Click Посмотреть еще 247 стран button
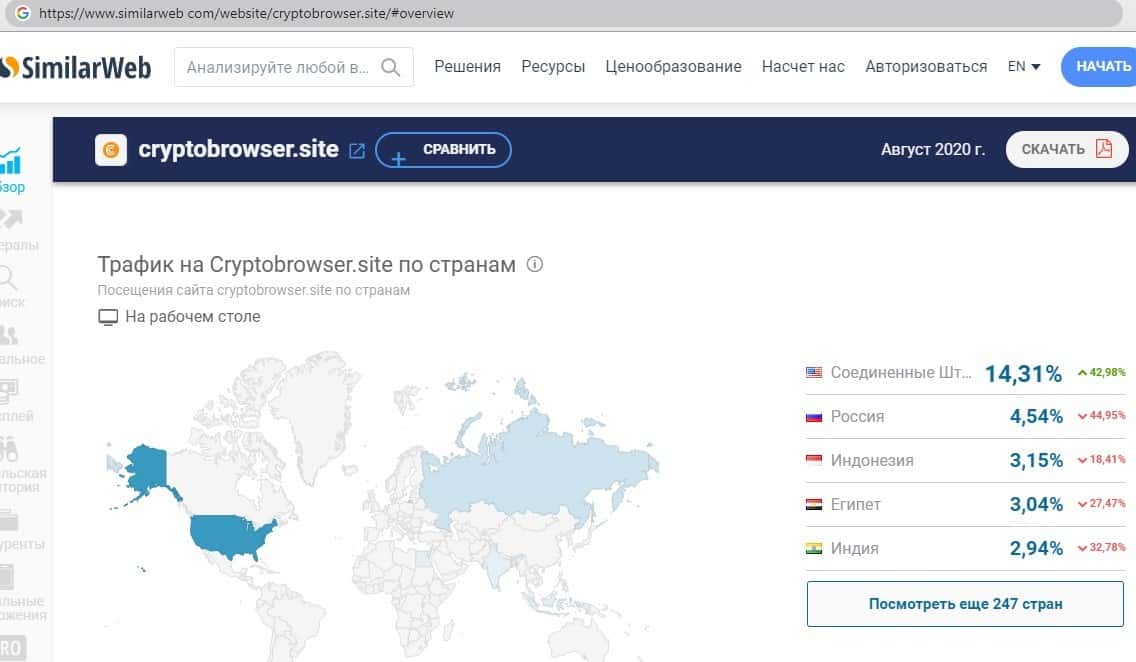 [965, 604]
